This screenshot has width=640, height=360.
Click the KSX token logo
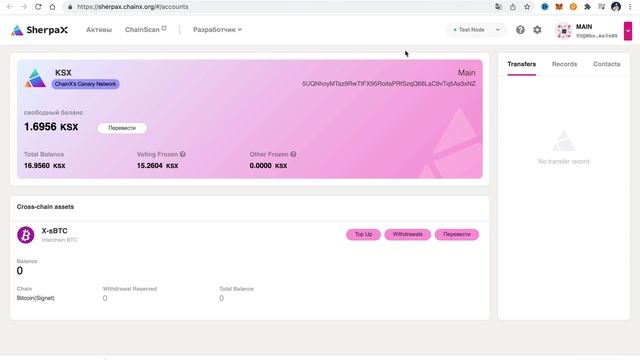click(35, 78)
